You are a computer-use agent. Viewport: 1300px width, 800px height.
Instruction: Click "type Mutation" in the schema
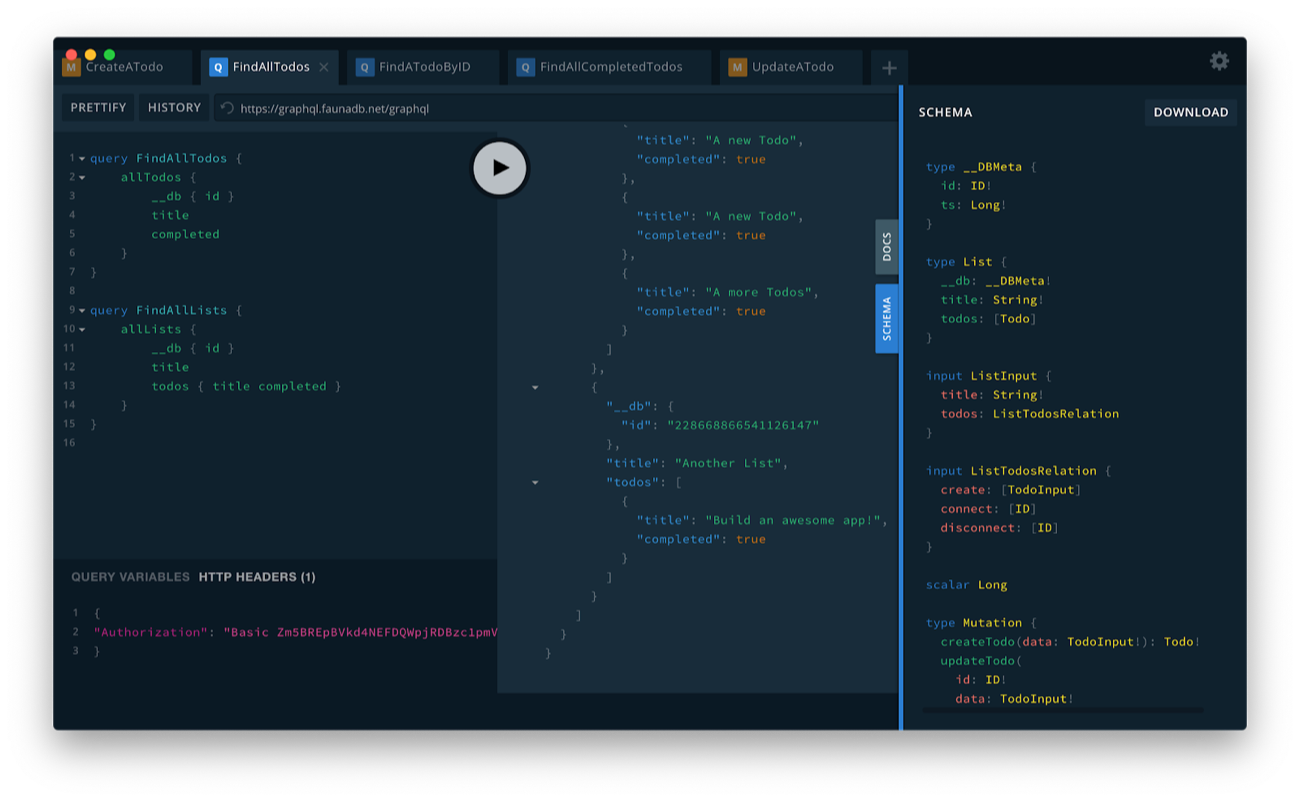point(981,623)
